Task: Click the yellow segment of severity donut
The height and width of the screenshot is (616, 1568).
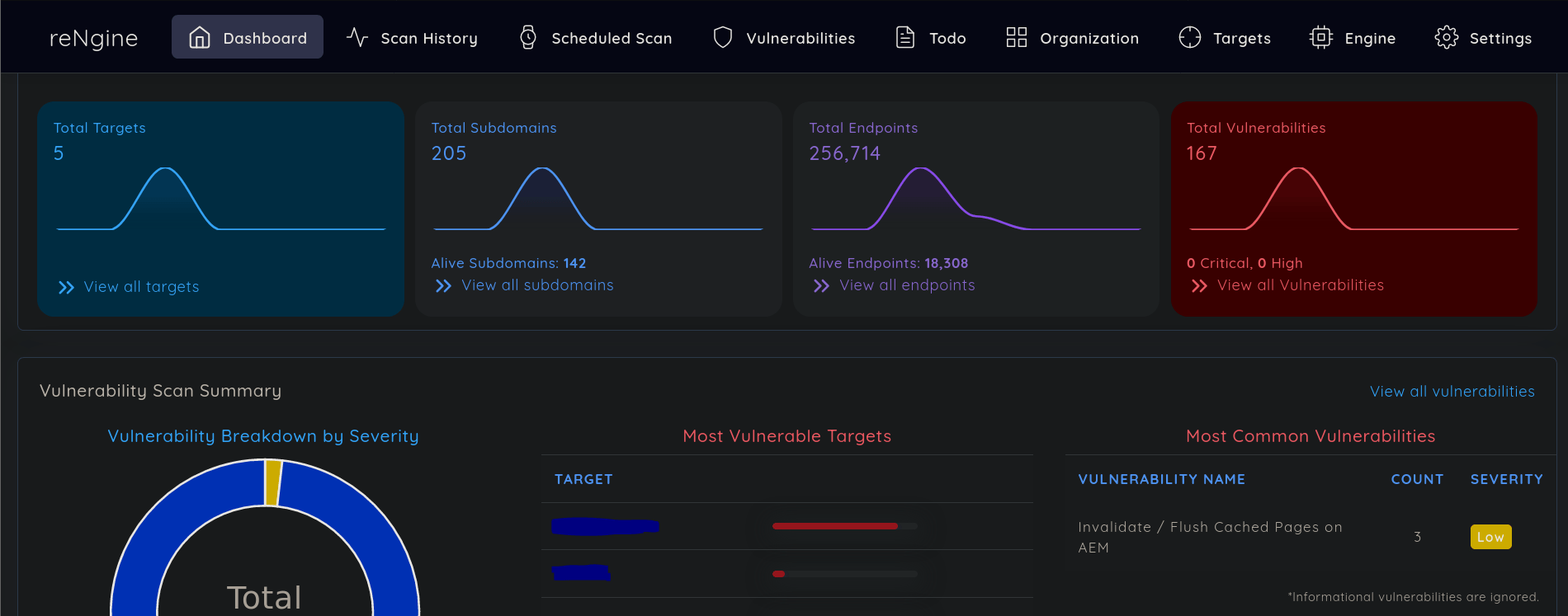Action: pyautogui.click(x=272, y=482)
